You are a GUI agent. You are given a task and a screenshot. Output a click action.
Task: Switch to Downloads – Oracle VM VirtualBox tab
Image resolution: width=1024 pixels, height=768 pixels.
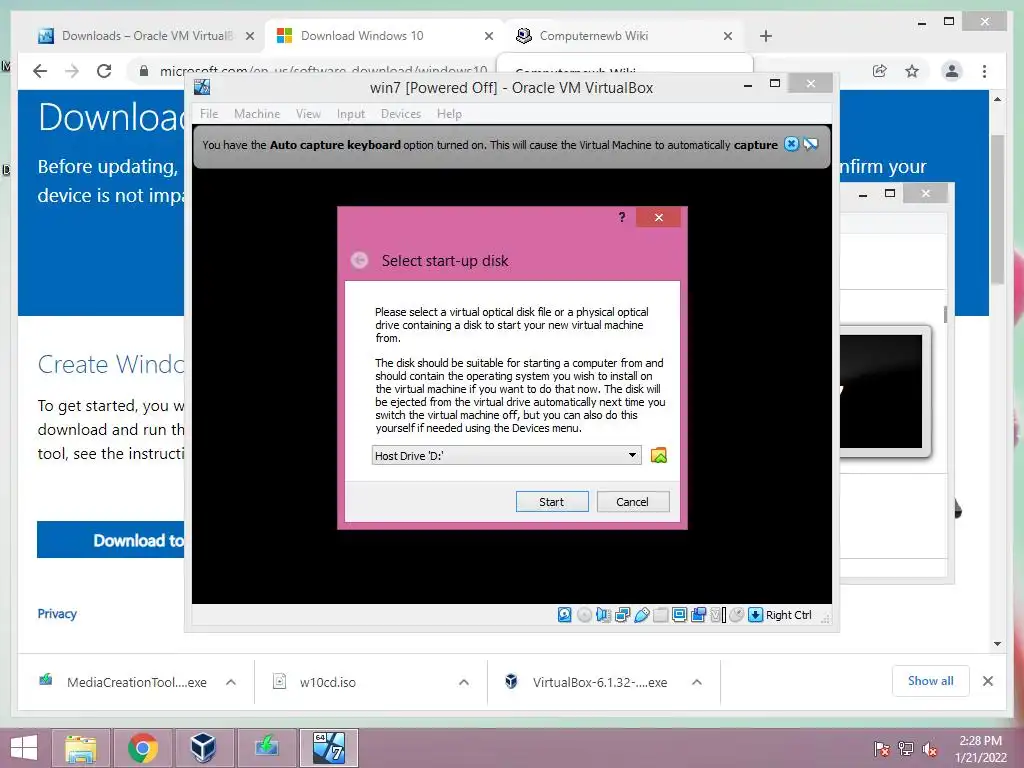pyautogui.click(x=146, y=36)
